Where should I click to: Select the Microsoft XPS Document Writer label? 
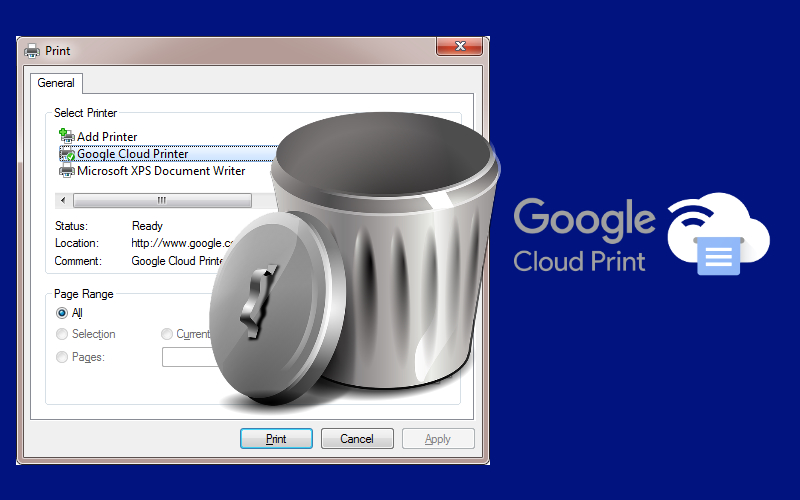click(161, 171)
